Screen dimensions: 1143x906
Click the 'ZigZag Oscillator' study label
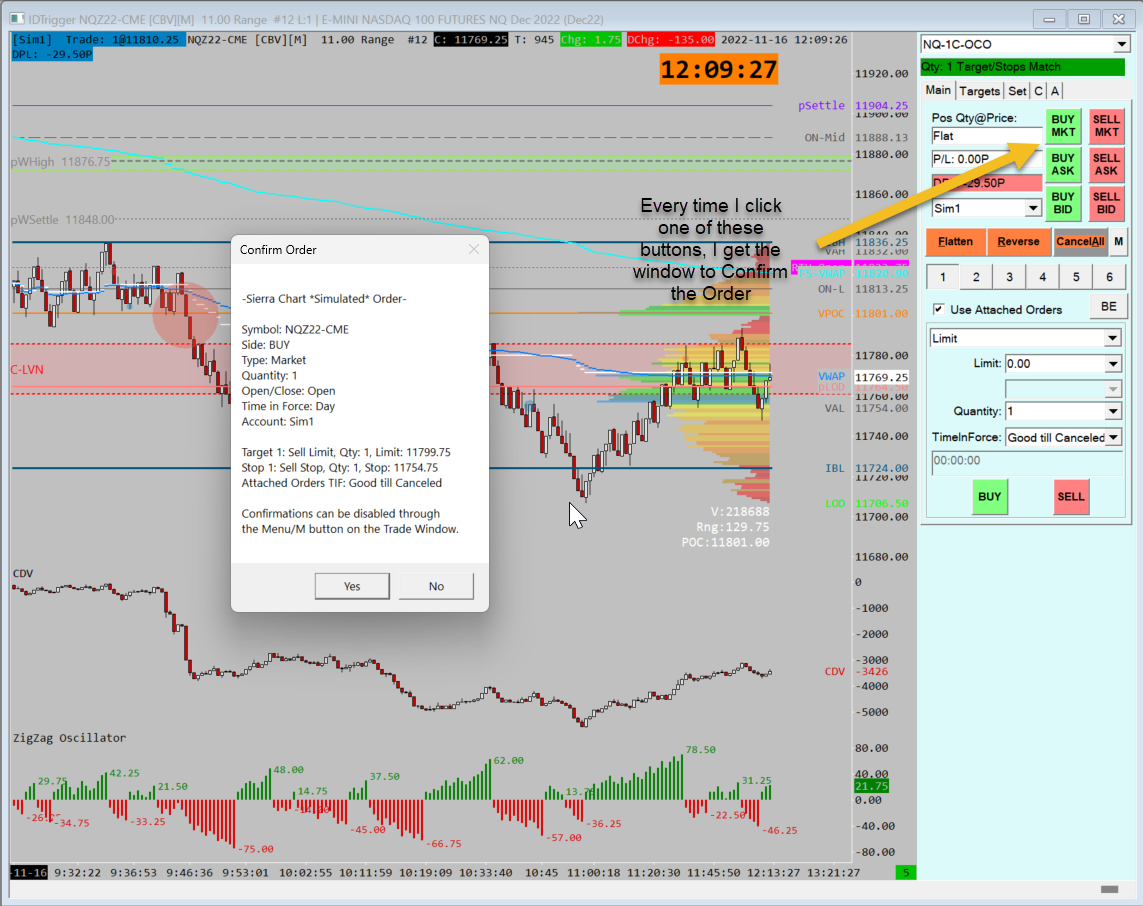pos(69,738)
